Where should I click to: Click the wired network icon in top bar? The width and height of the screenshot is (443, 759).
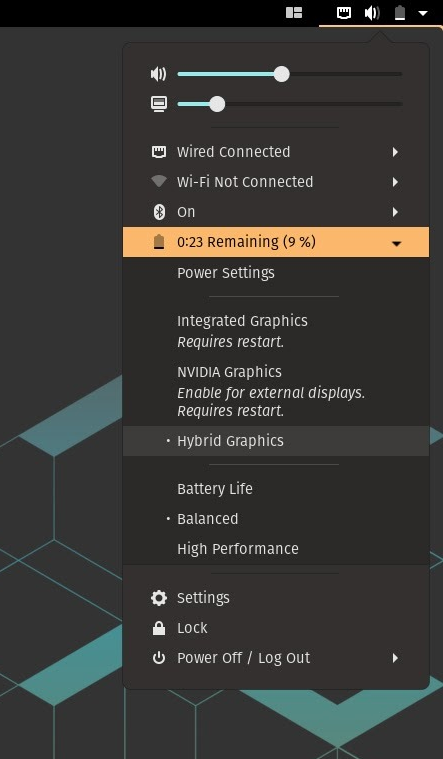tap(344, 13)
